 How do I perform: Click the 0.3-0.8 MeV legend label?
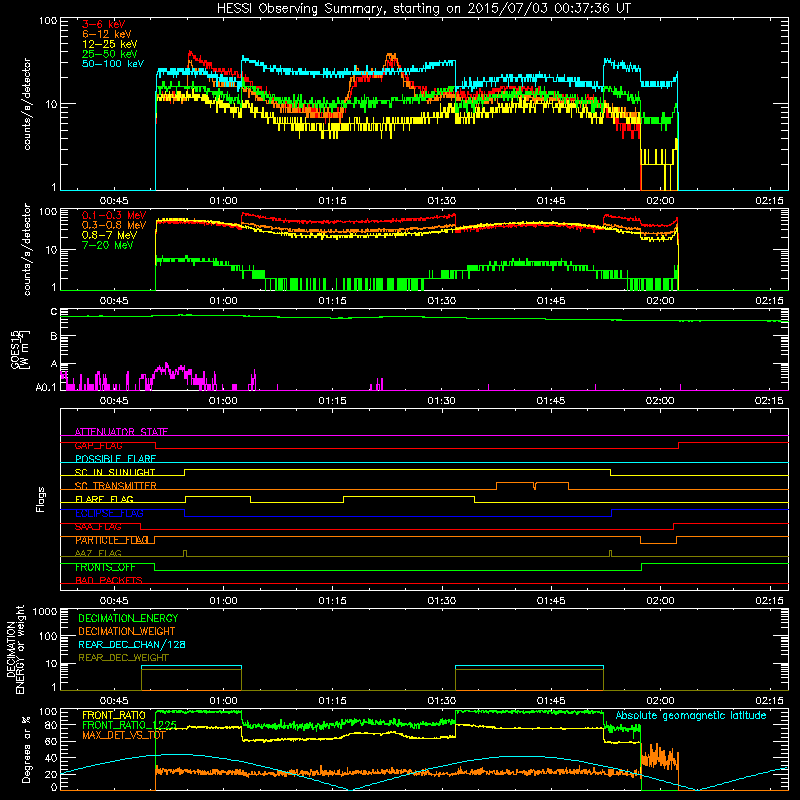click(114, 225)
